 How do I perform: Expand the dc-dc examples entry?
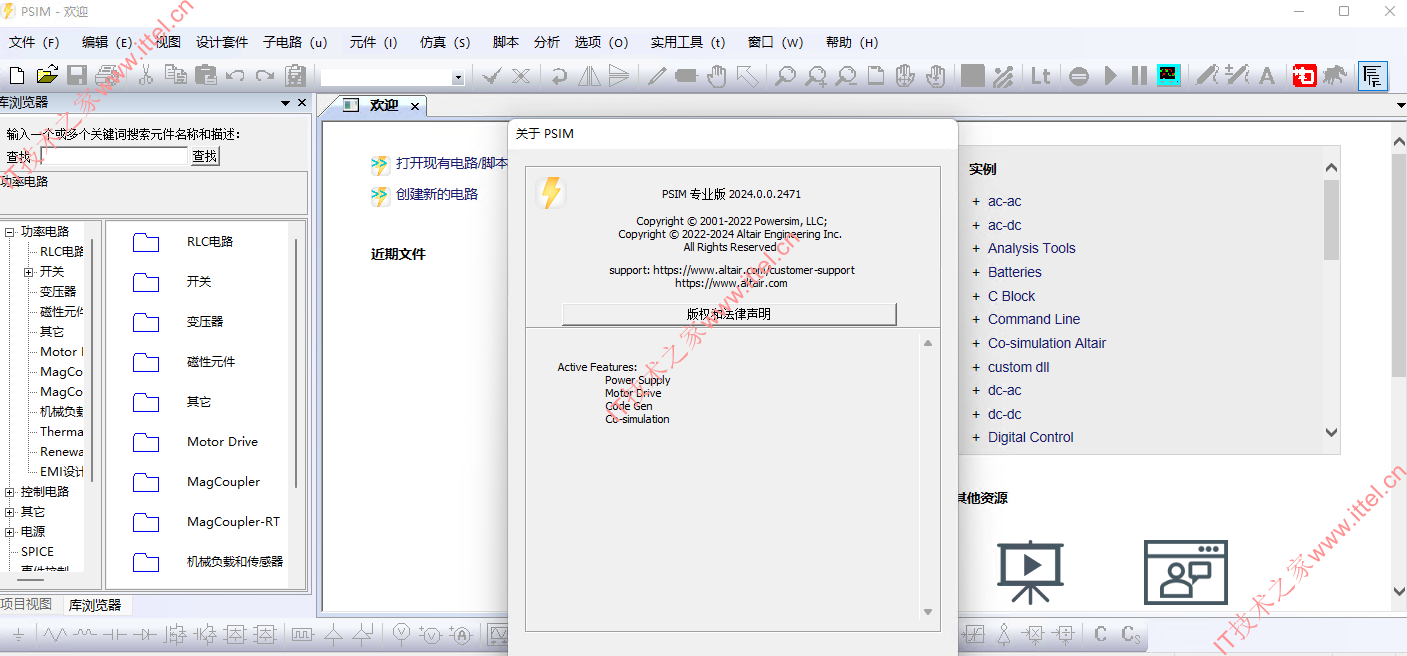[x=976, y=414]
